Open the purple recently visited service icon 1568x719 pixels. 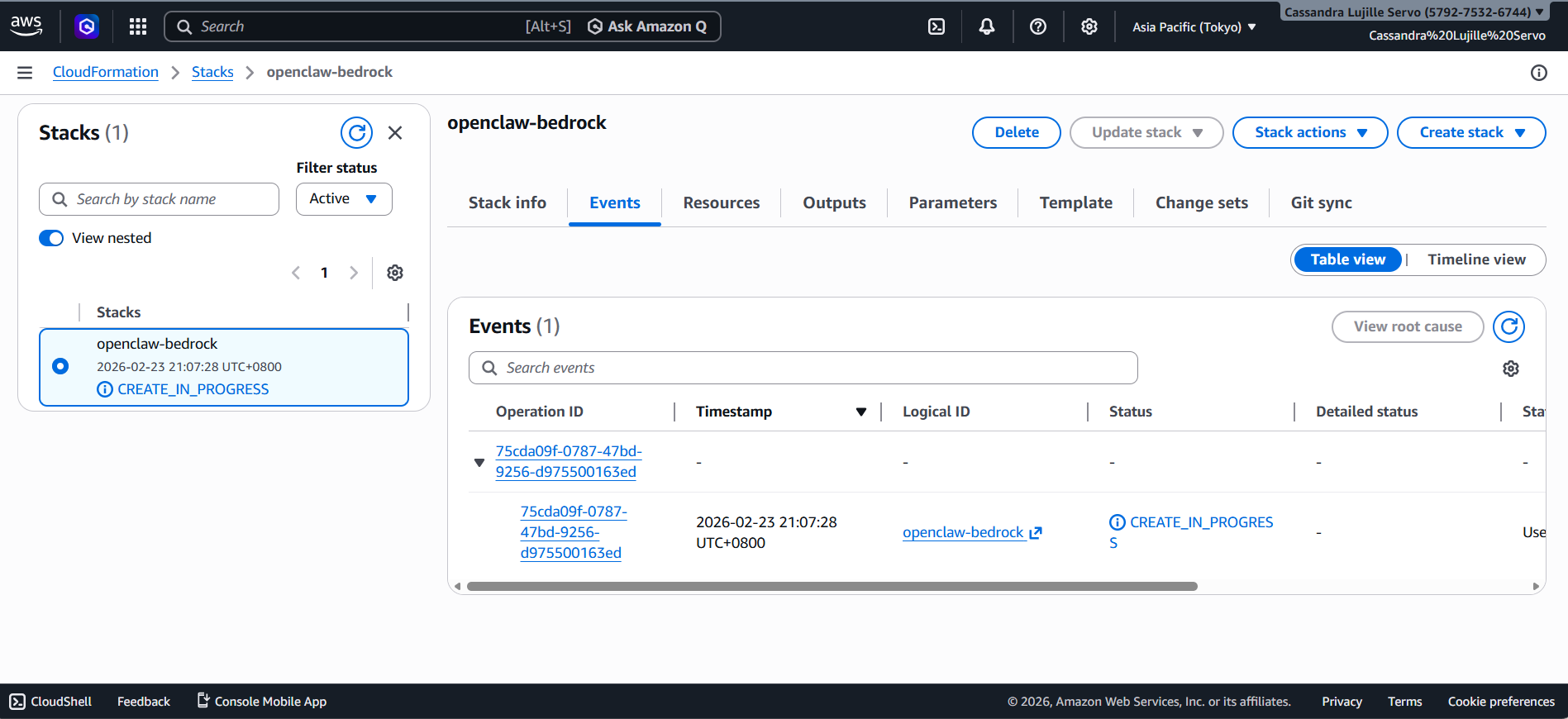point(87,26)
